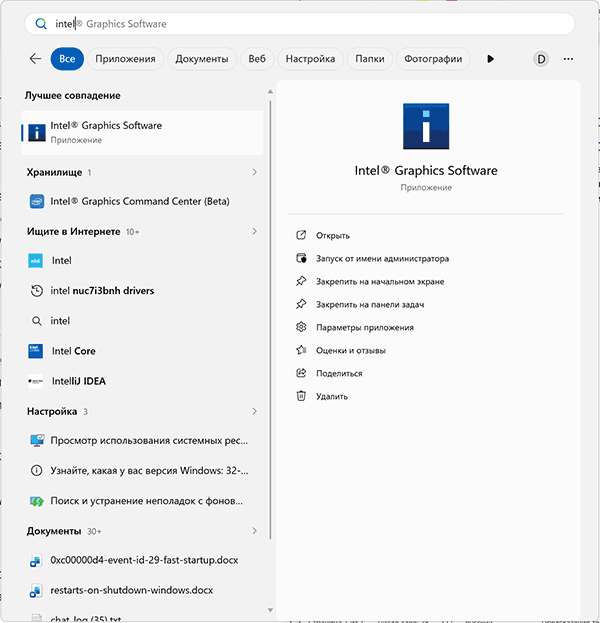Viewport: 600px width, 623px height.
Task: Open restarts-on-shutdown-windows.docx text
Action: pyautogui.click(x=132, y=590)
